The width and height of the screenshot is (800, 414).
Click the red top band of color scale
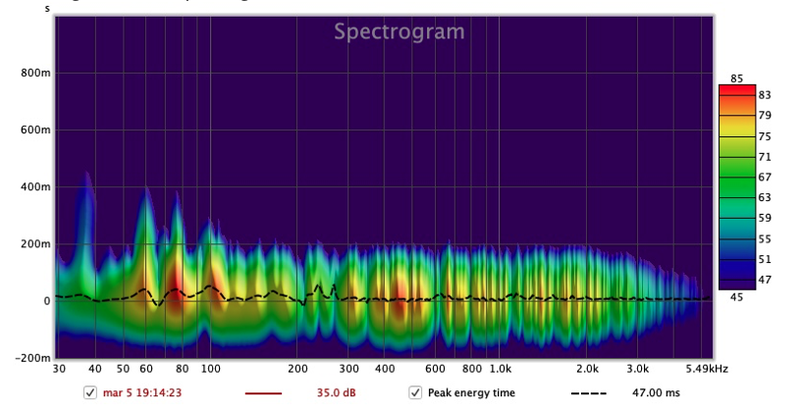(735, 92)
